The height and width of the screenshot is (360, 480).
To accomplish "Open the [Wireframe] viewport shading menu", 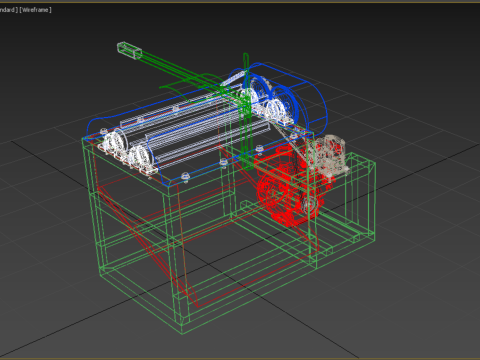I will tap(35, 10).
